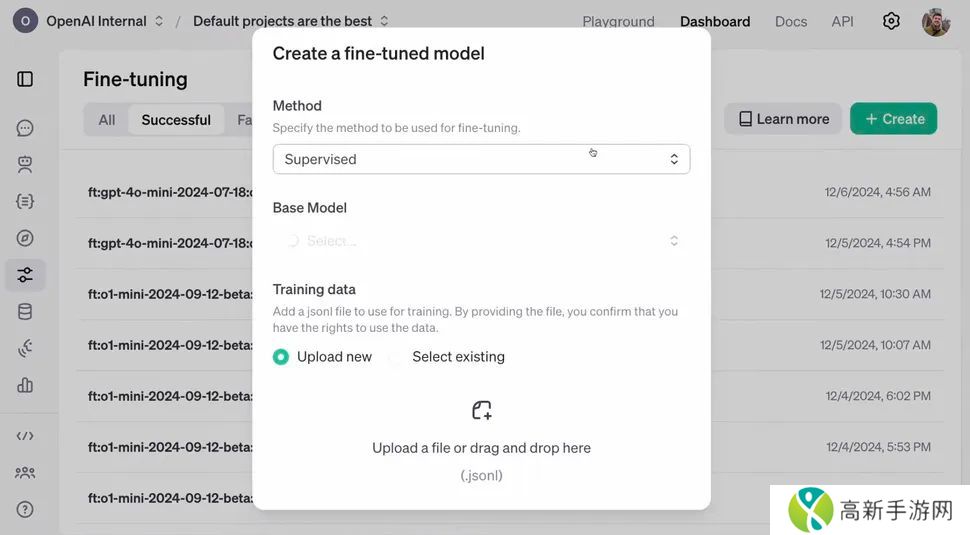Image resolution: width=970 pixels, height=535 pixels.
Task: Open the Default projects selector
Action: [x=290, y=21]
